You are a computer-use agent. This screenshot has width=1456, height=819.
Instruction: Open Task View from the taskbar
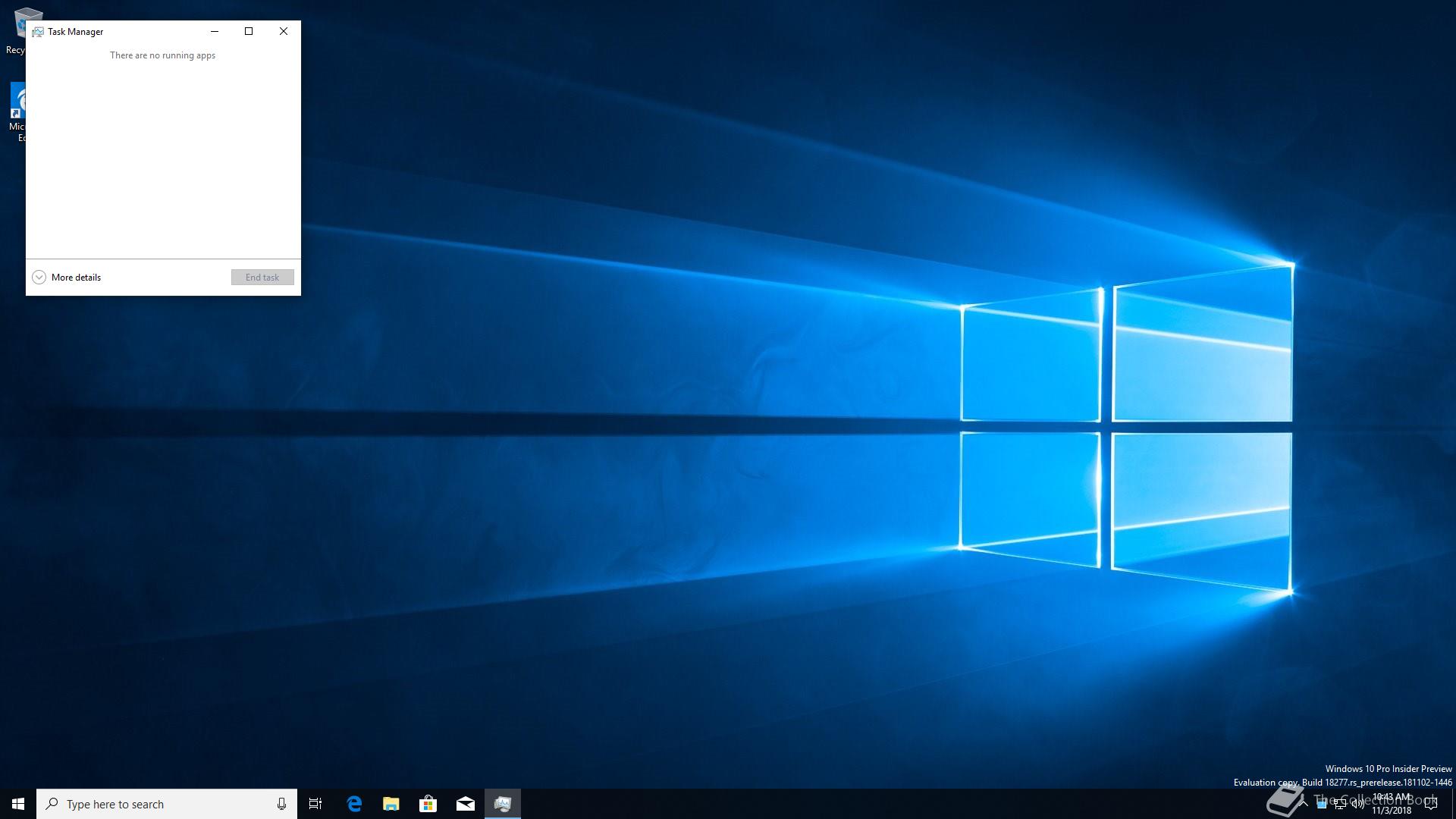(x=315, y=804)
